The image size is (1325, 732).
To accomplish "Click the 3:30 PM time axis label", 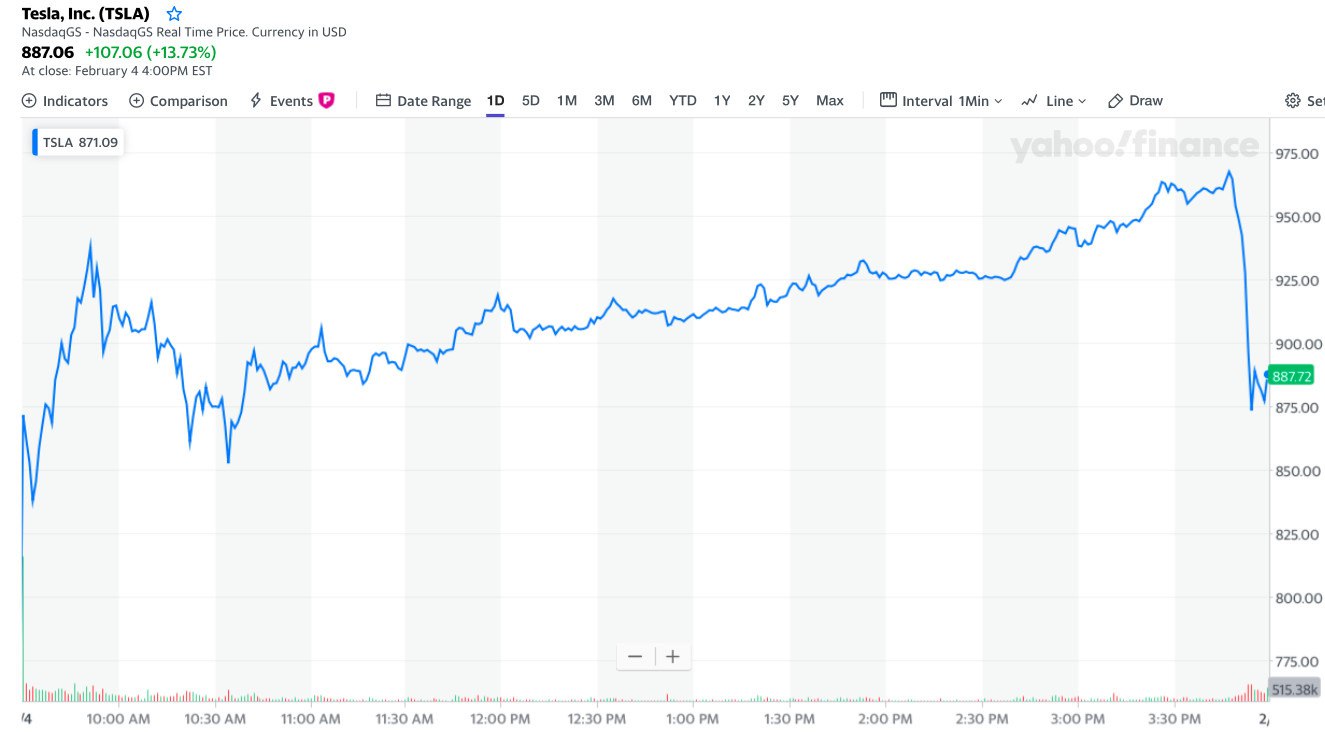I will [x=1175, y=719].
